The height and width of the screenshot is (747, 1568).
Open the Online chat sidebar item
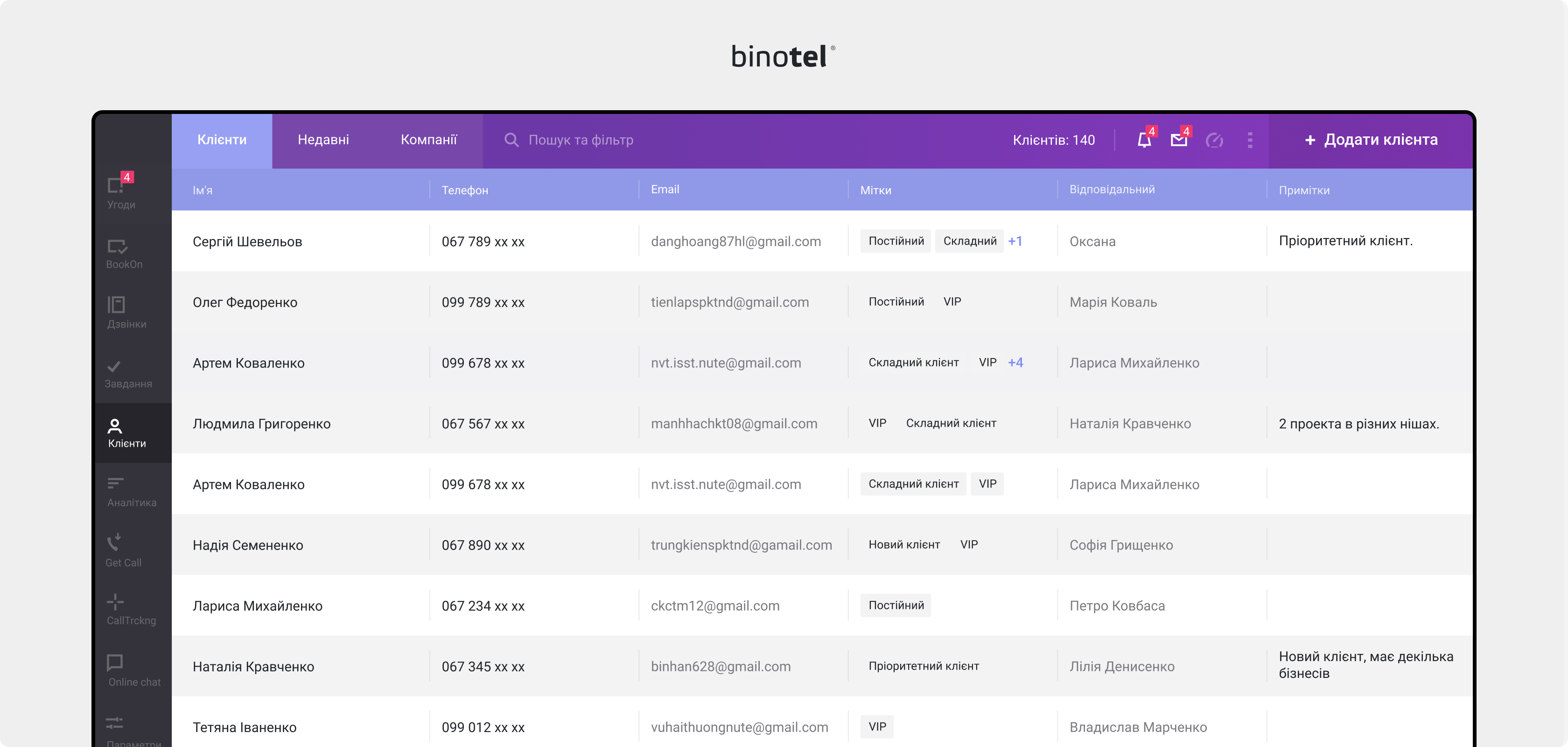pos(133,670)
